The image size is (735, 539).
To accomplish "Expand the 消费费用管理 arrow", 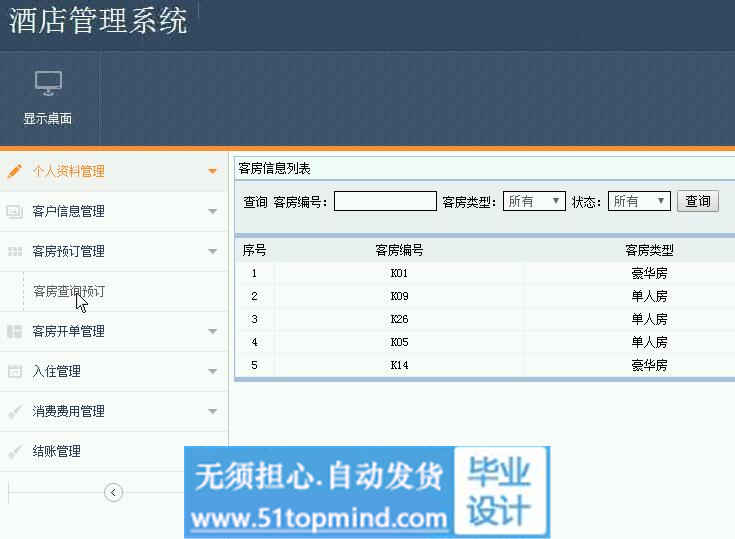I will coord(212,412).
